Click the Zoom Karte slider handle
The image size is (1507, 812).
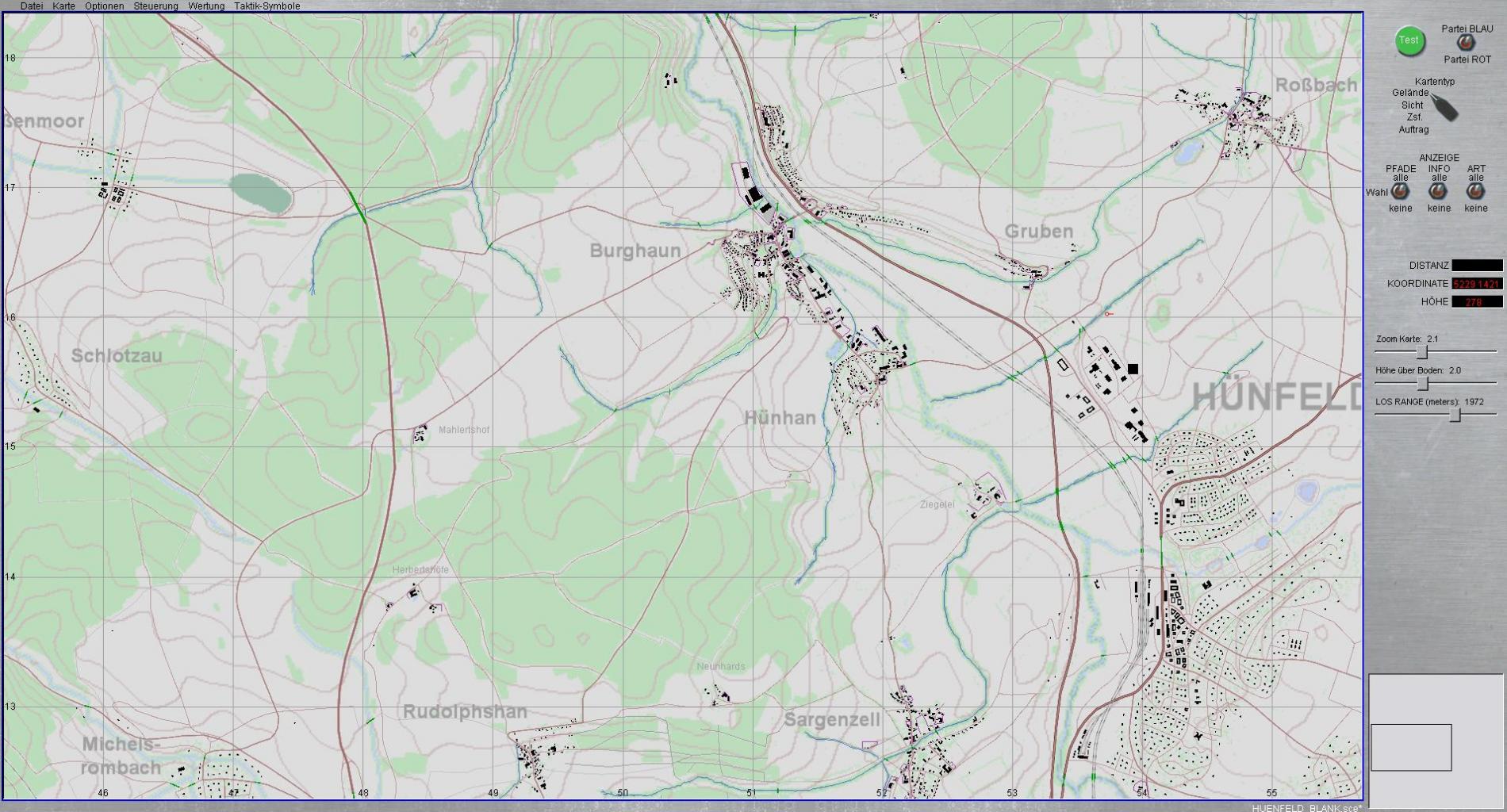pyautogui.click(x=1422, y=352)
